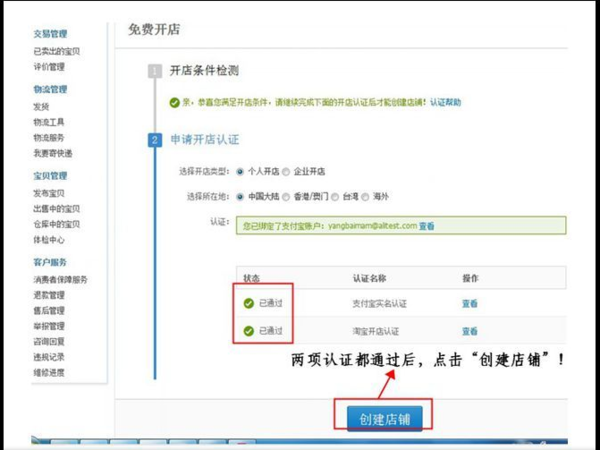Click step 2 number badge 申请开店认证

[155, 140]
